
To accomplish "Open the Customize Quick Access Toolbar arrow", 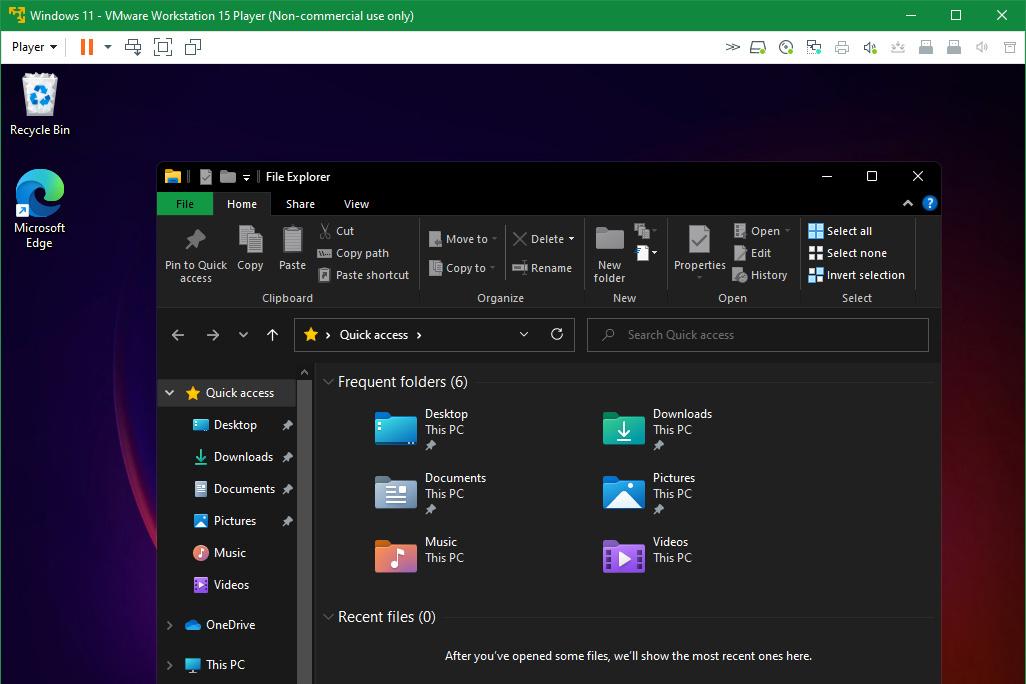I will (246, 177).
